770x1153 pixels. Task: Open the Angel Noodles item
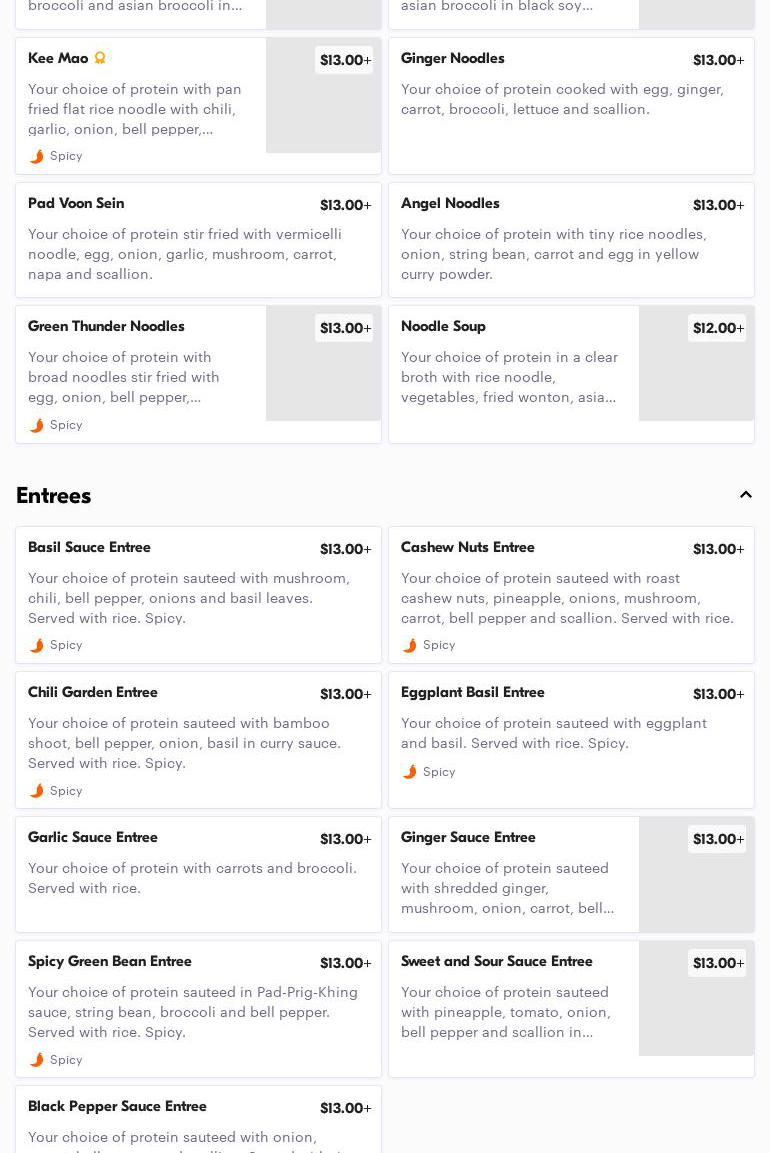click(x=571, y=240)
